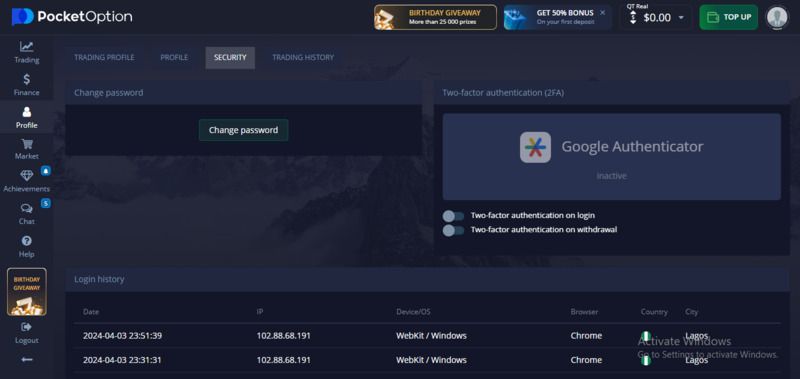Image resolution: width=800 pixels, height=379 pixels.
Task: Switch to the Trading Profile tab
Action: click(105, 58)
